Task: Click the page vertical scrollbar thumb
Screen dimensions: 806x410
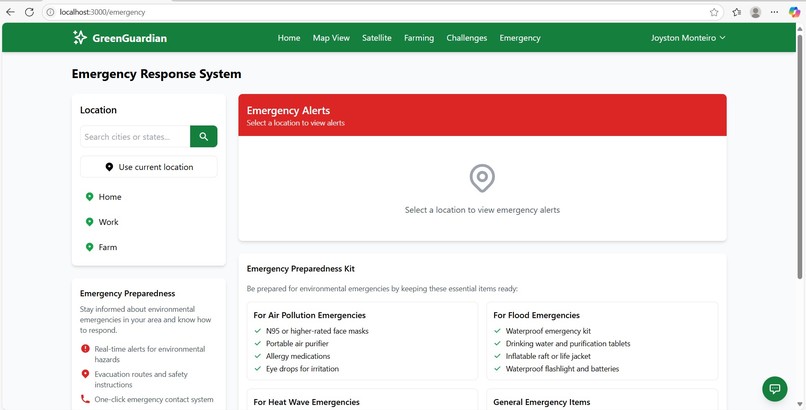Action: pos(800,156)
